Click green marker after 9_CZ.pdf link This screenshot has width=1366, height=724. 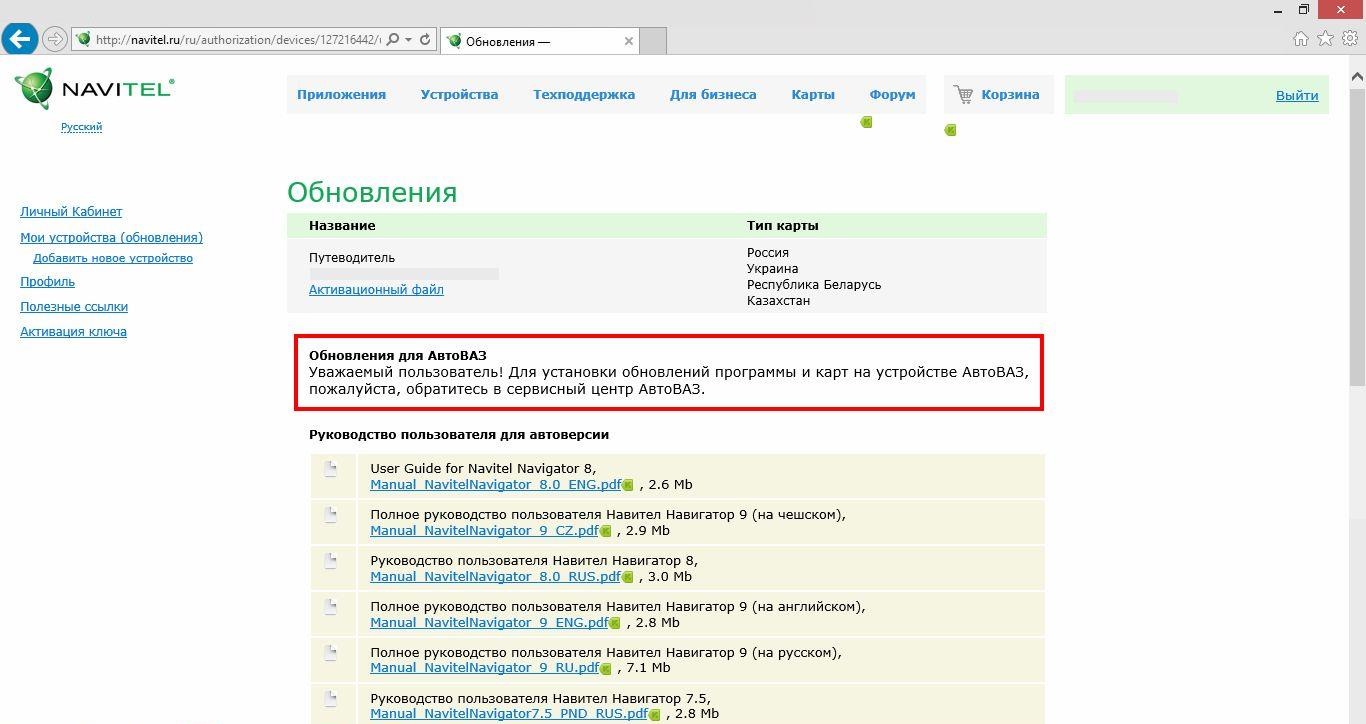605,532
